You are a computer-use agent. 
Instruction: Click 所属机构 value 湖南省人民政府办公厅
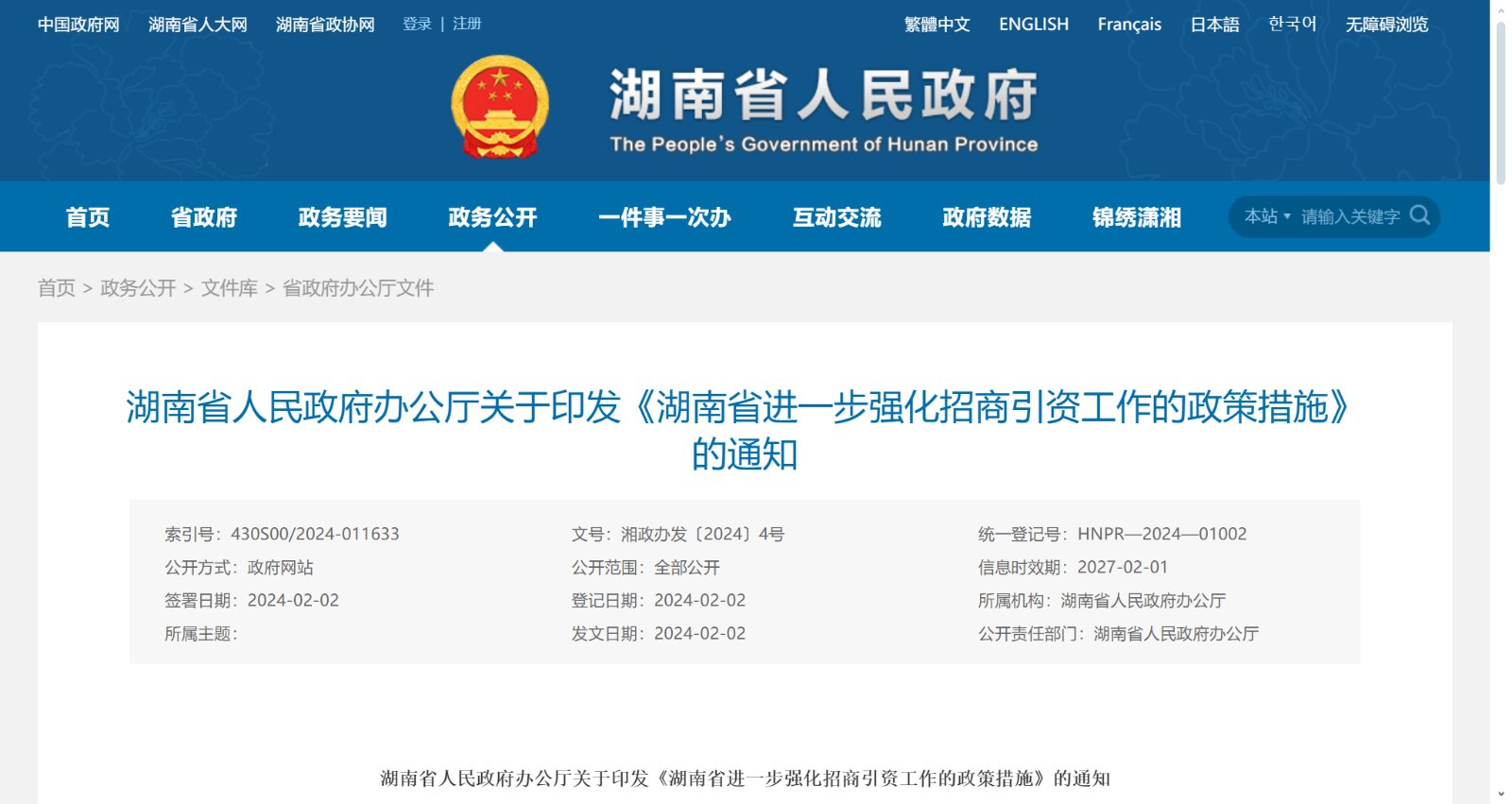coord(1143,600)
